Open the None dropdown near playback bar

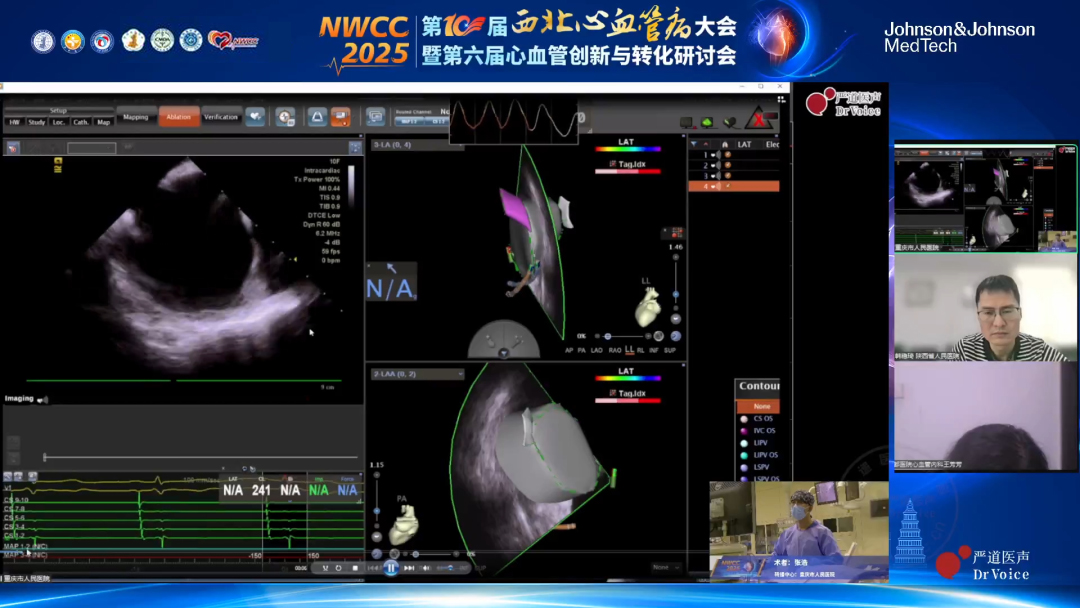[665, 567]
